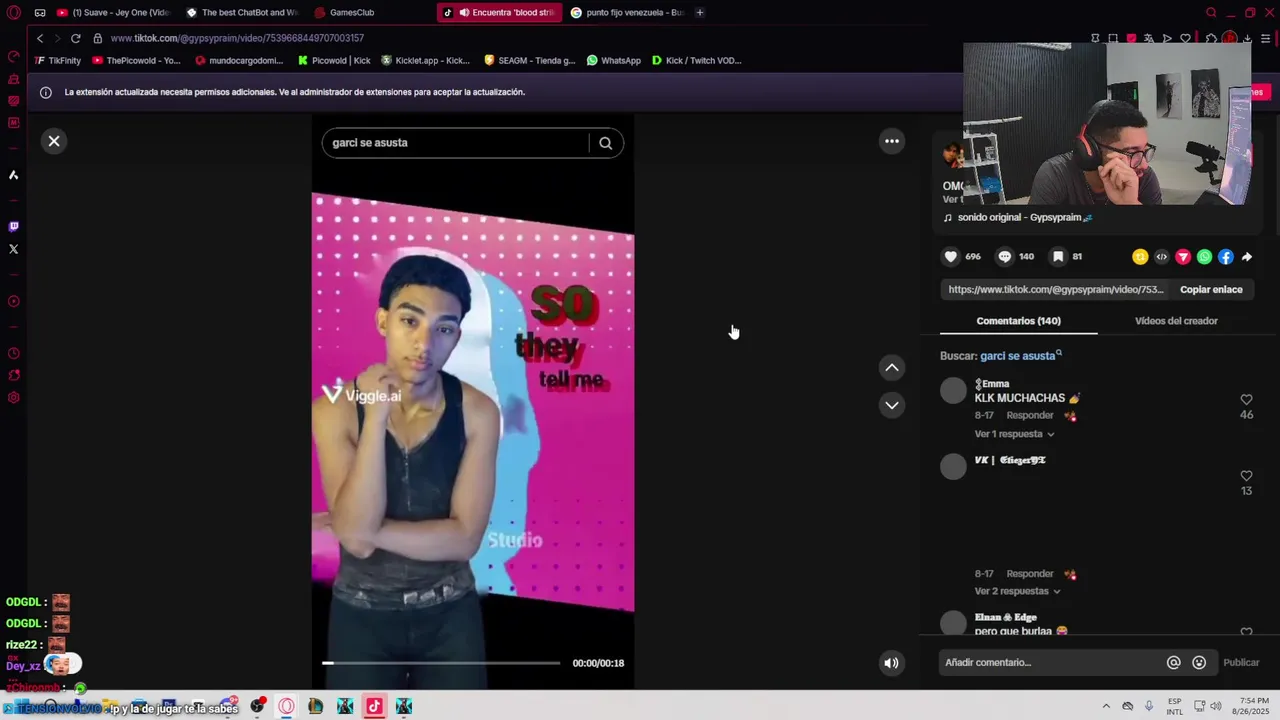Show hidden system tray icons chevron
Image resolution: width=1280 pixels, height=720 pixels.
point(1106,707)
